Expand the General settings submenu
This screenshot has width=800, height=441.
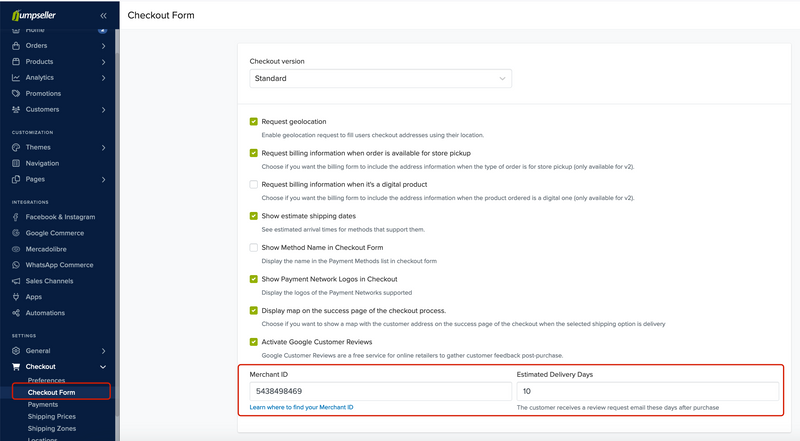[104, 351]
